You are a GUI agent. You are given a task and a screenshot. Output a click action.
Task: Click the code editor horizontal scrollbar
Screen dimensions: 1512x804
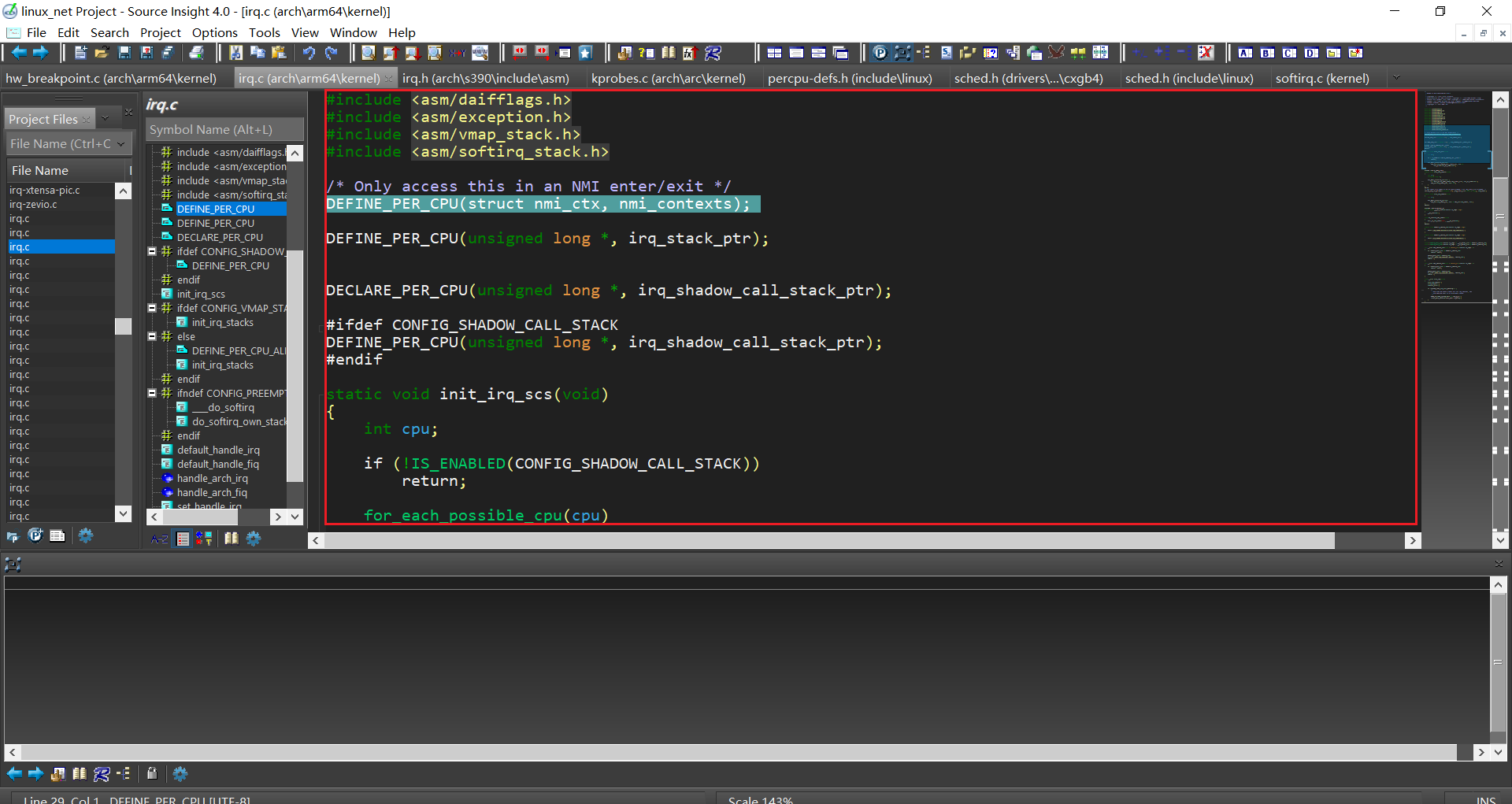pyautogui.click(x=830, y=540)
